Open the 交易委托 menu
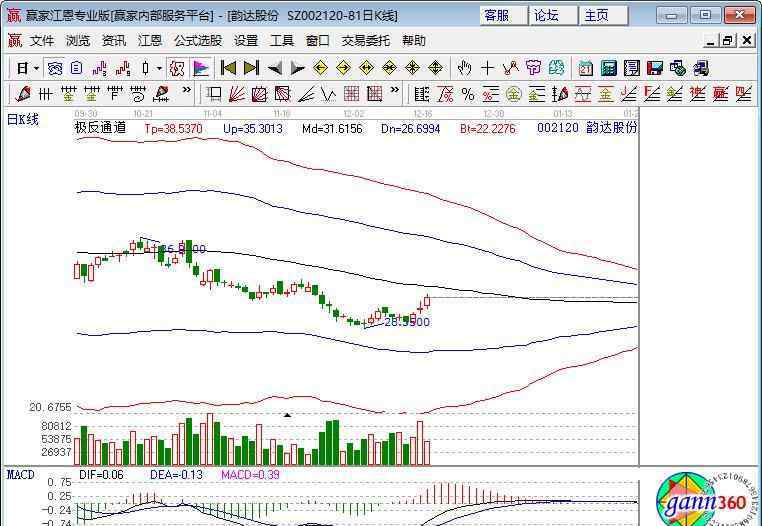The height and width of the screenshot is (526, 762). 366,41
